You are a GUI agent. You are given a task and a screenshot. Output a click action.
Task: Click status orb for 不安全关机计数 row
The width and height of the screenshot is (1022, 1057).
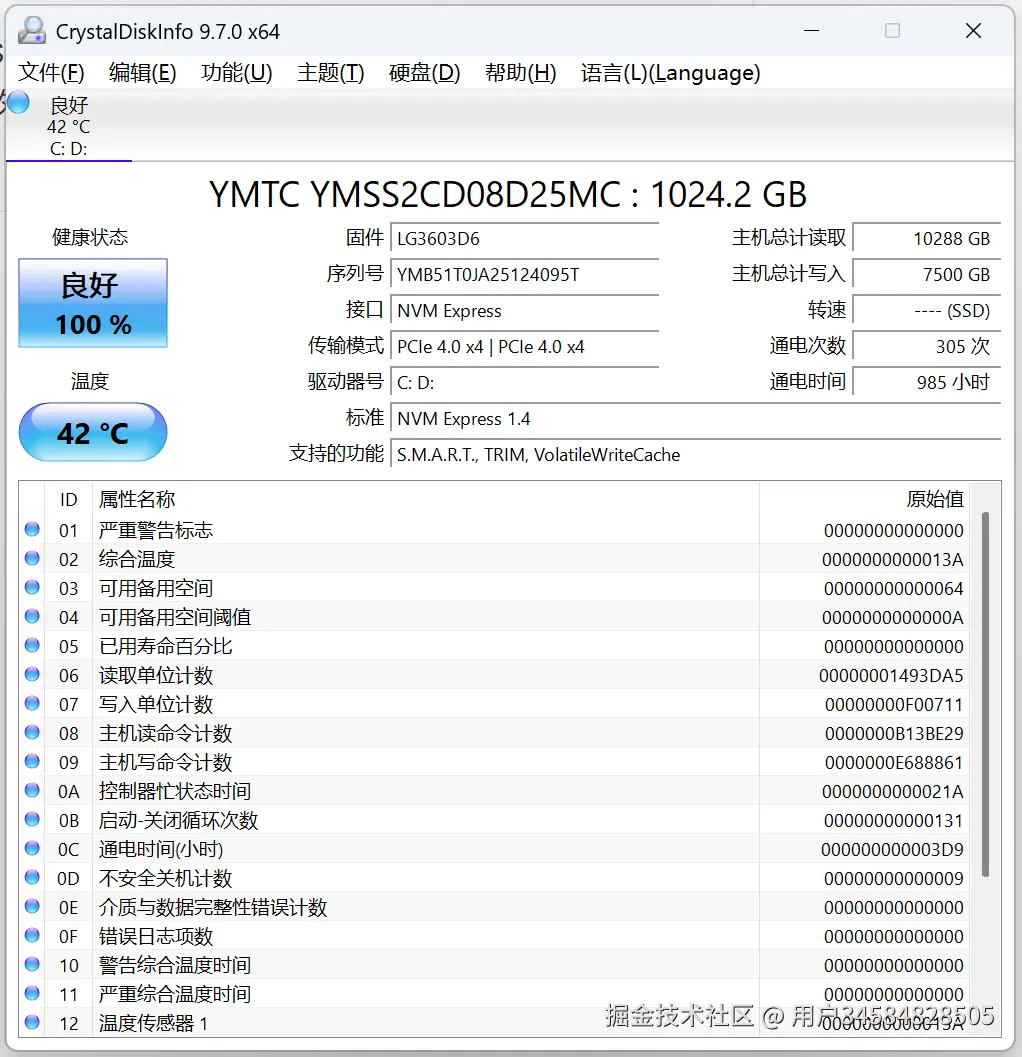coord(32,877)
